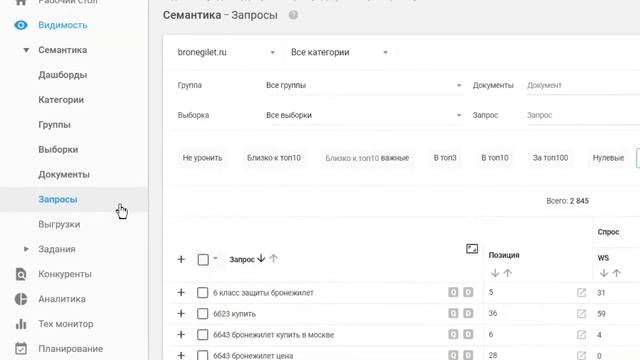This screenshot has height=360, width=640.
Task: Click the expand table fullscreen icon
Action: pos(472,249)
